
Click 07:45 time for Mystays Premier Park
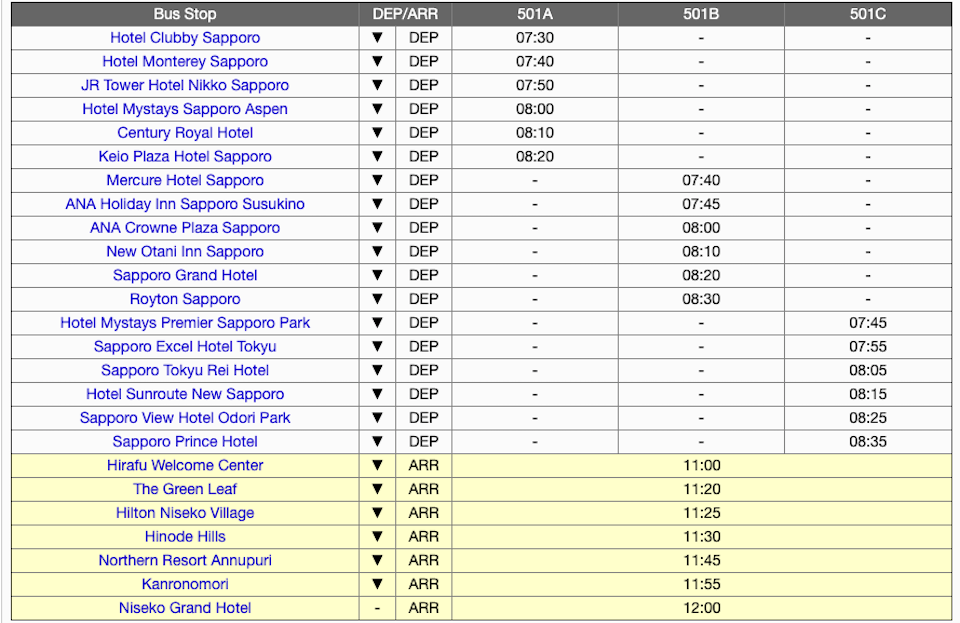pos(868,323)
